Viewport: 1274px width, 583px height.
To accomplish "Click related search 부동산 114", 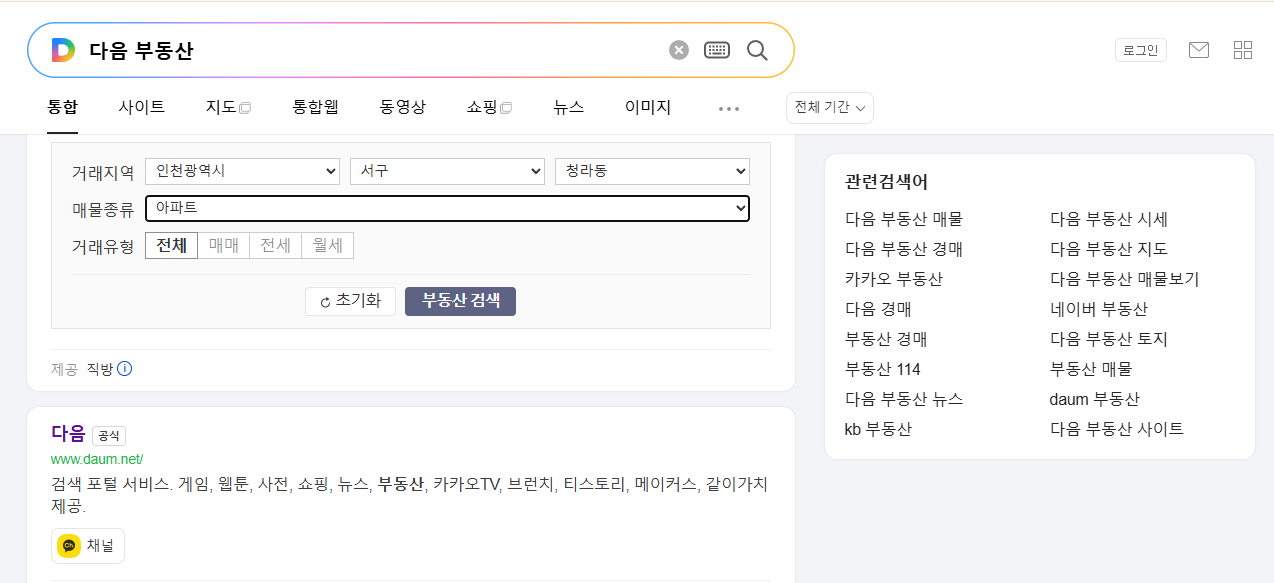I will point(883,369).
